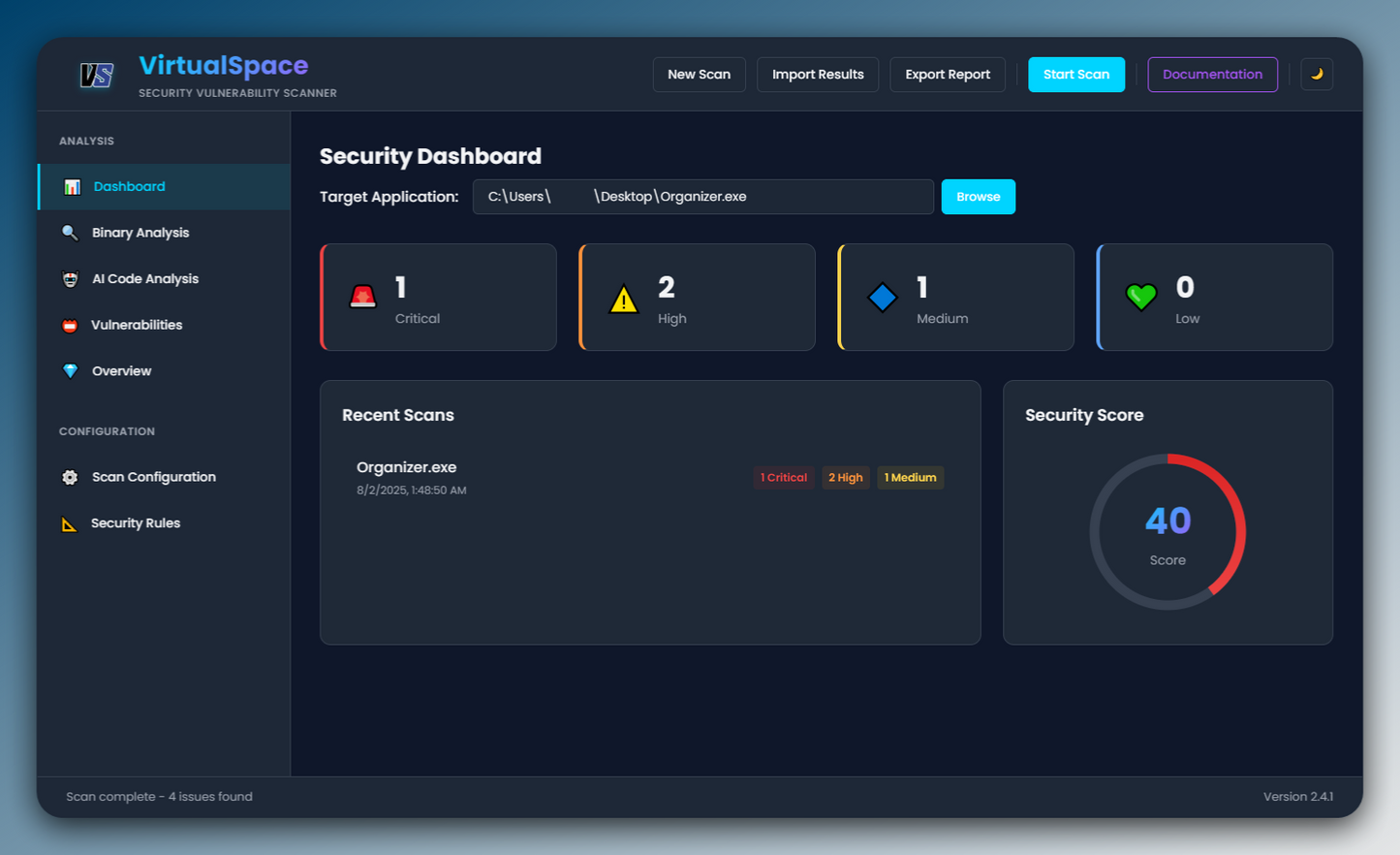This screenshot has height=855, width=1400.
Task: Click the VirtualSpace VS logo icon
Action: (97, 75)
